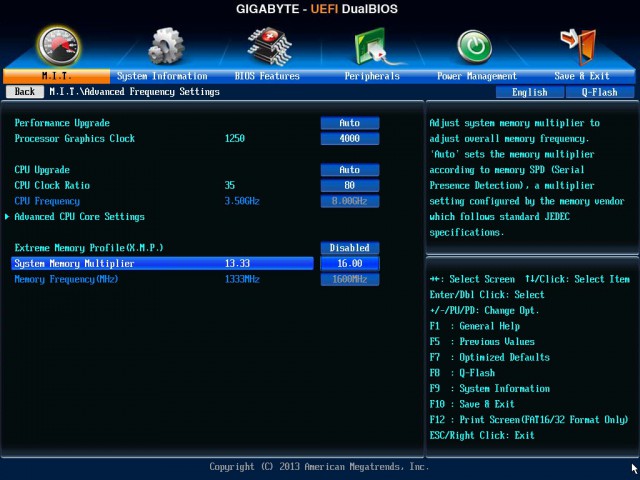Screen dimensions: 640x480
Task: Click the English language button
Action: point(530,92)
